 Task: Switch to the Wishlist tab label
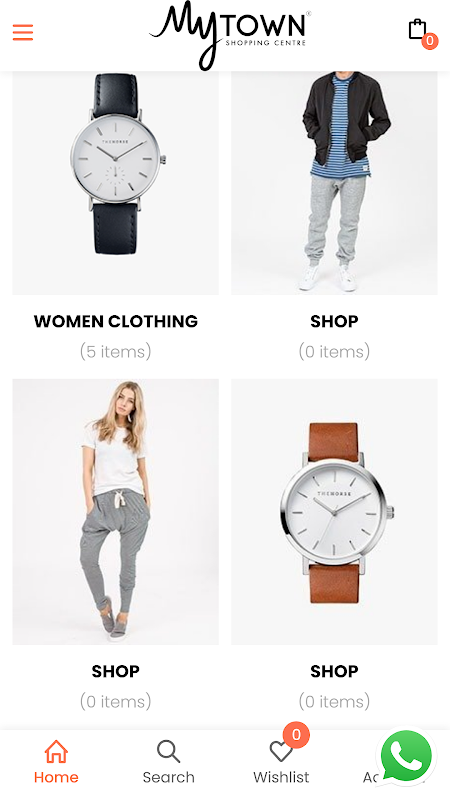coord(281,777)
